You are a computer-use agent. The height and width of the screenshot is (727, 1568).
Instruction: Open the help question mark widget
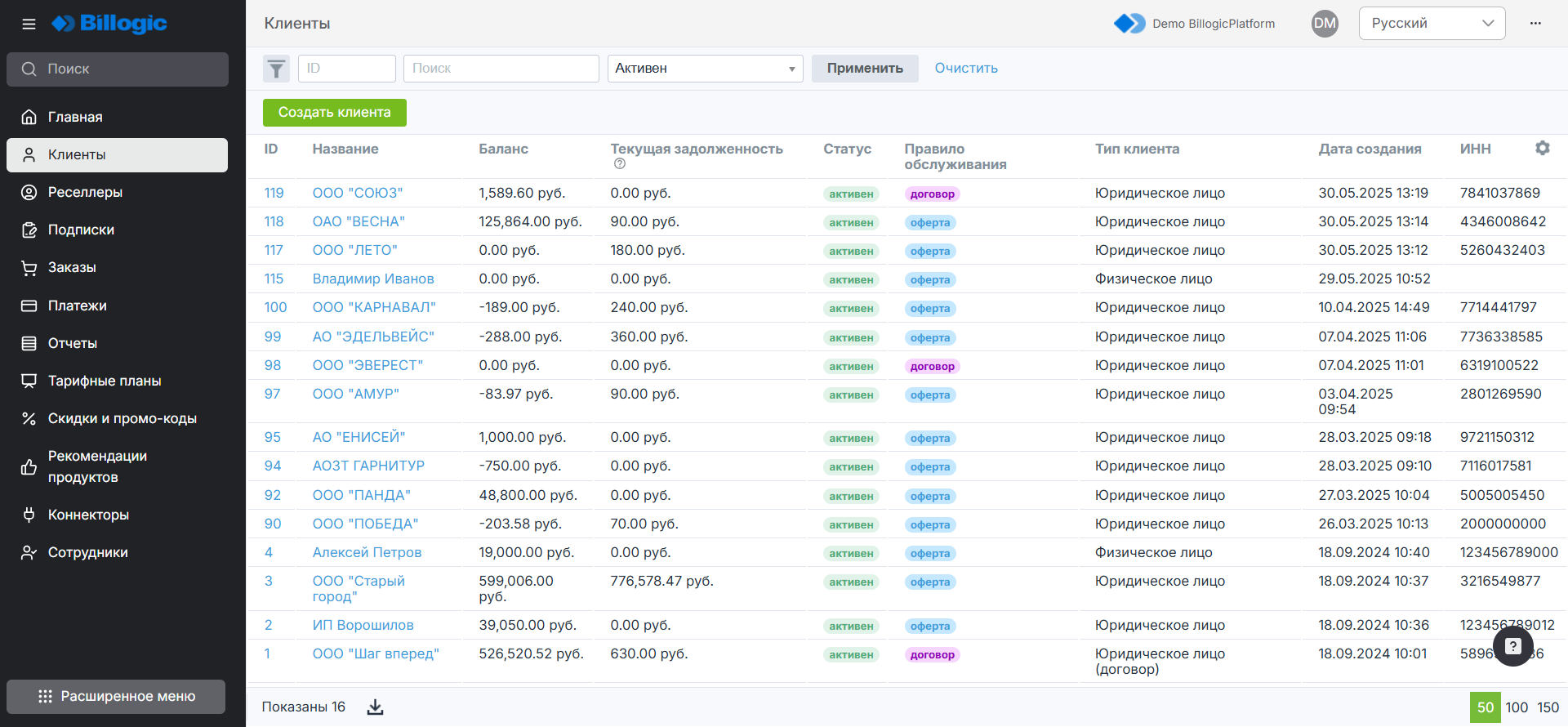1512,646
